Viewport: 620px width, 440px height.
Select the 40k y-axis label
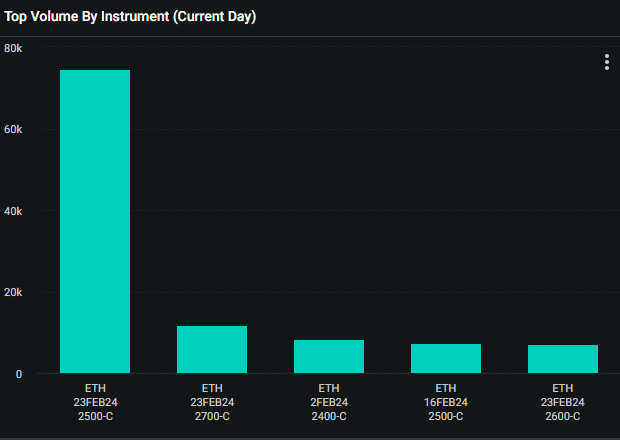pyautogui.click(x=14, y=212)
